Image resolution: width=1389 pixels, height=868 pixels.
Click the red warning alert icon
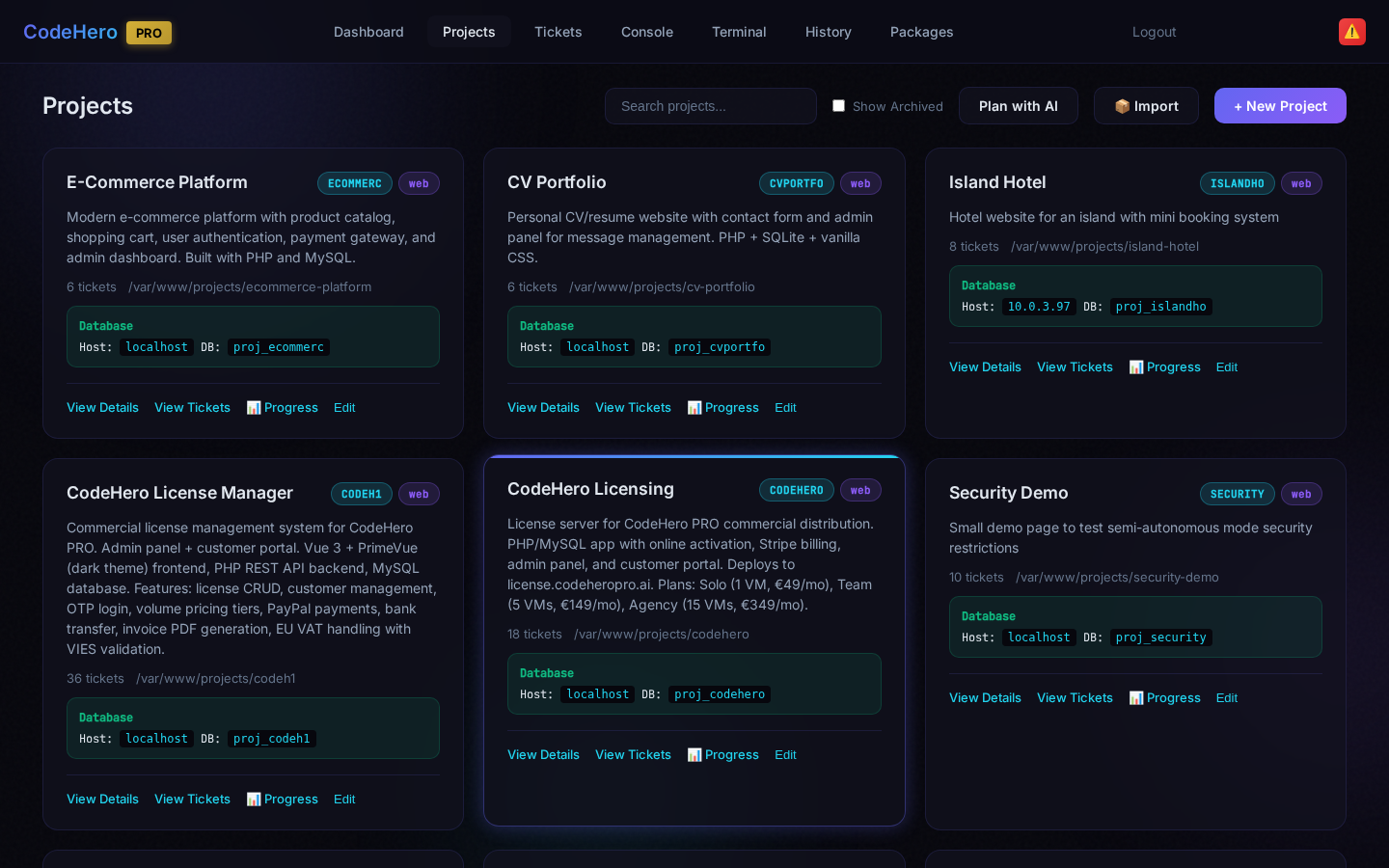point(1351,32)
